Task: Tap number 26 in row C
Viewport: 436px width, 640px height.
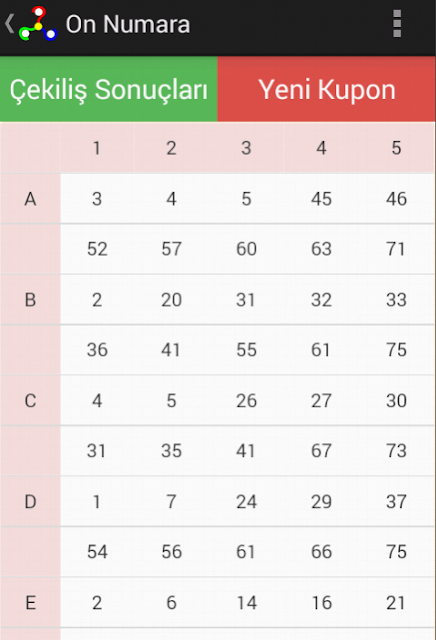Action: pyautogui.click(x=246, y=400)
